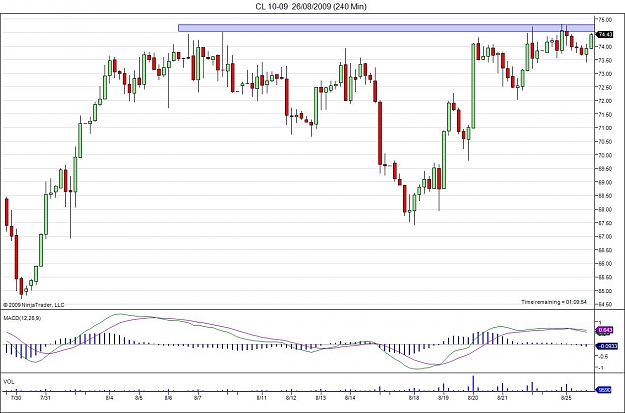Click the 70.50 price axis label
Viewport: 625px width, 413px height.
coord(605,142)
